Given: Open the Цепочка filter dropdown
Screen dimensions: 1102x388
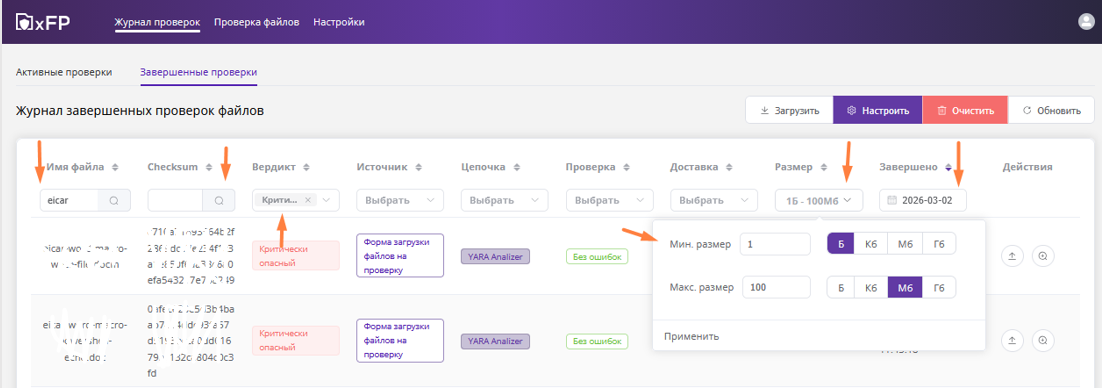Looking at the screenshot, I should [505, 200].
